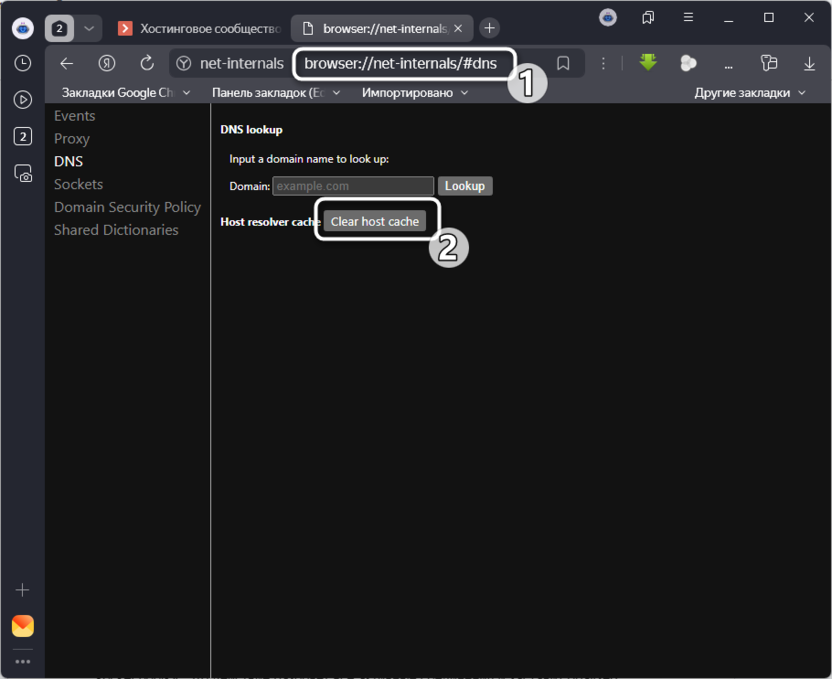Open Yandex home page icon
Image resolution: width=832 pixels, height=679 pixels.
pos(107,64)
